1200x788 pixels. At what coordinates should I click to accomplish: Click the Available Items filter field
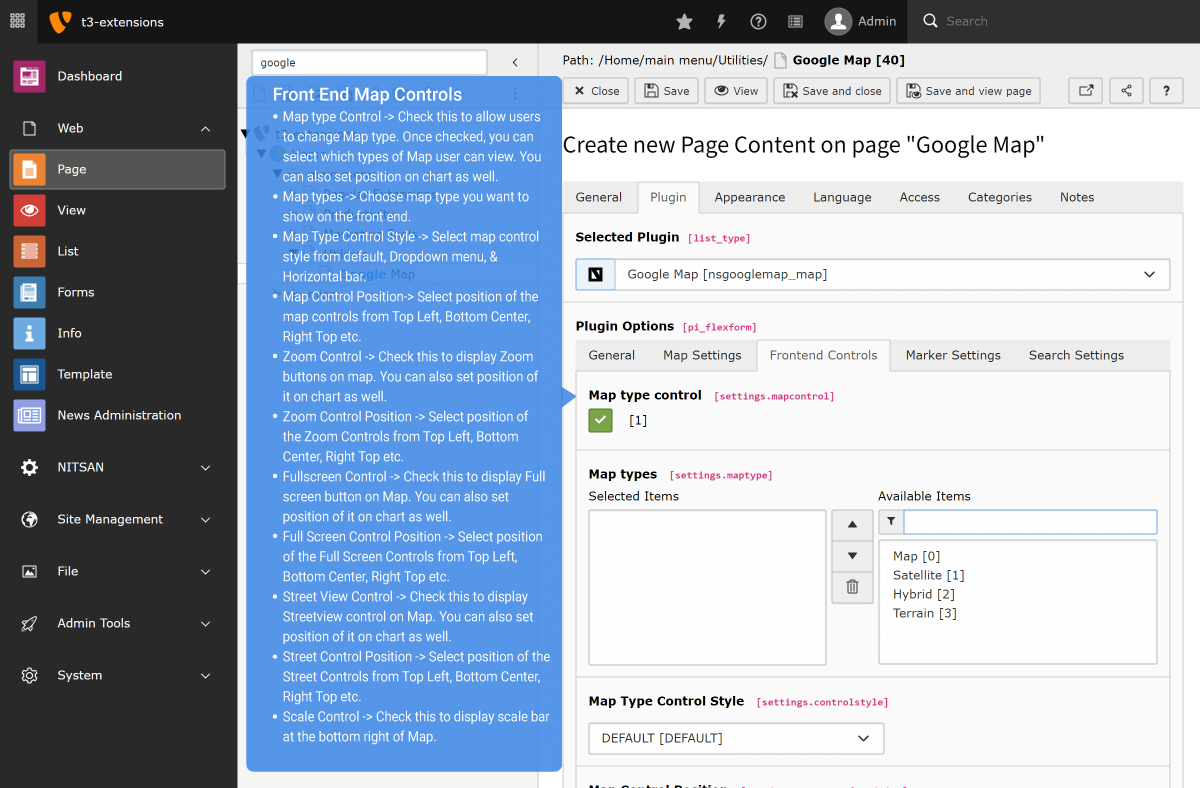point(1030,522)
